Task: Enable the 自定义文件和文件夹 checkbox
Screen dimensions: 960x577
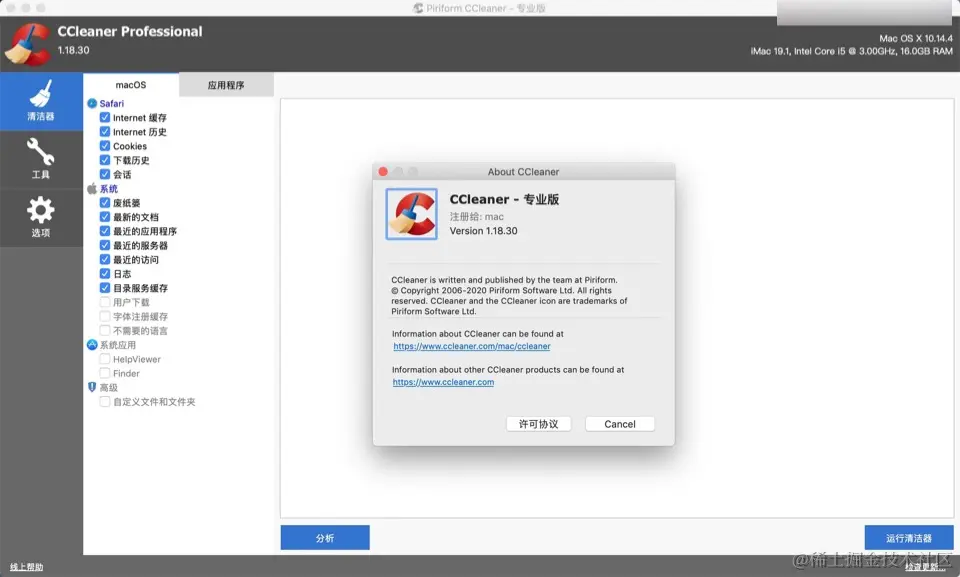Action: click(105, 401)
